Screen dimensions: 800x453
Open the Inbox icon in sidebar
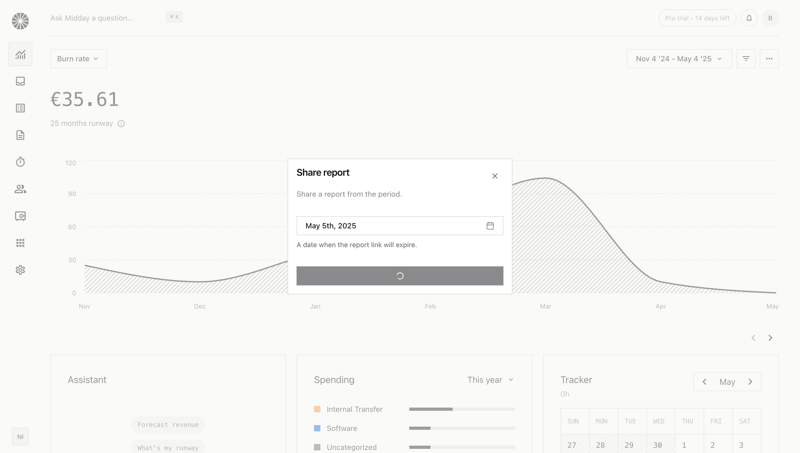click(x=20, y=81)
